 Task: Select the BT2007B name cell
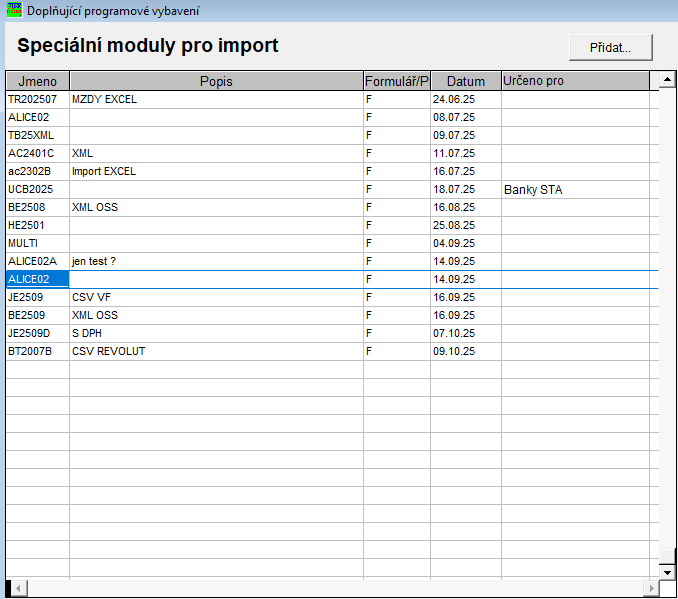pyautogui.click(x=38, y=352)
